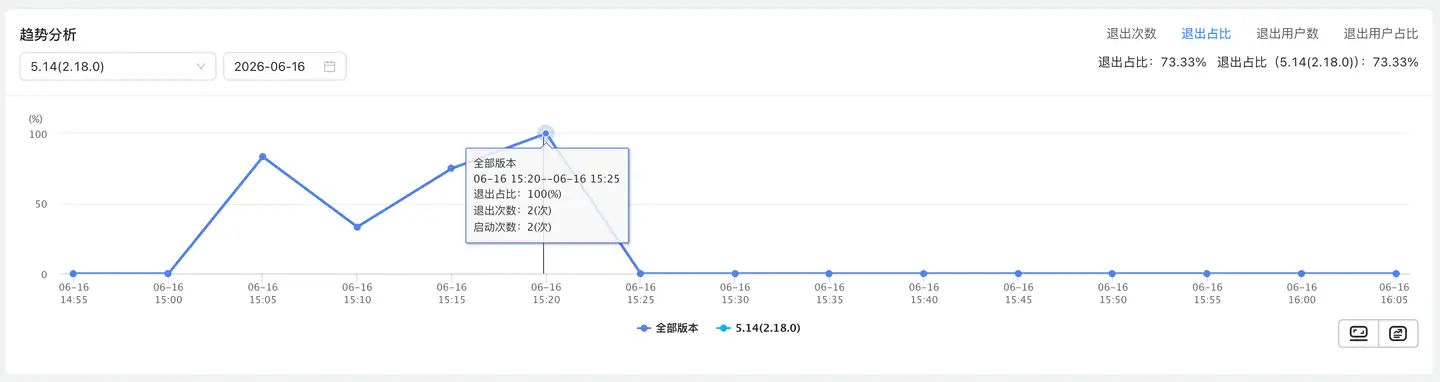Click the data point at 06-16 15:45

(1018, 273)
